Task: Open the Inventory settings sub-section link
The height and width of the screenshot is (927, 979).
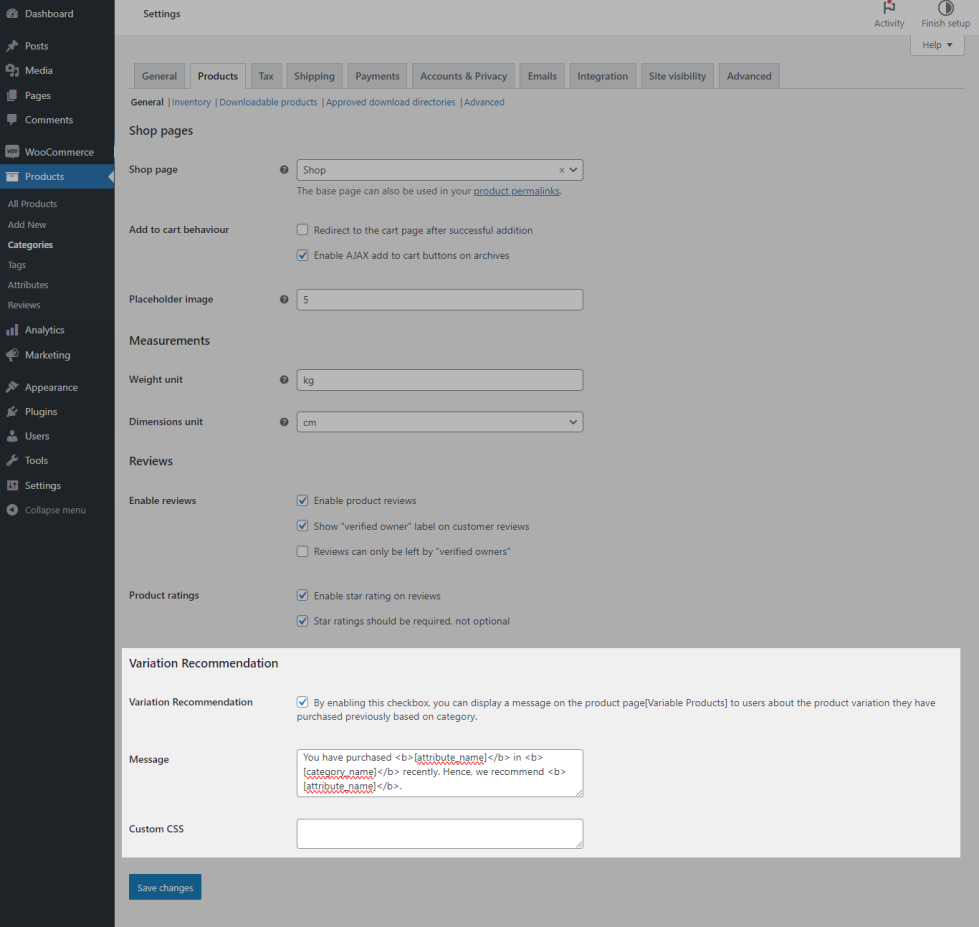Action: 191,102
